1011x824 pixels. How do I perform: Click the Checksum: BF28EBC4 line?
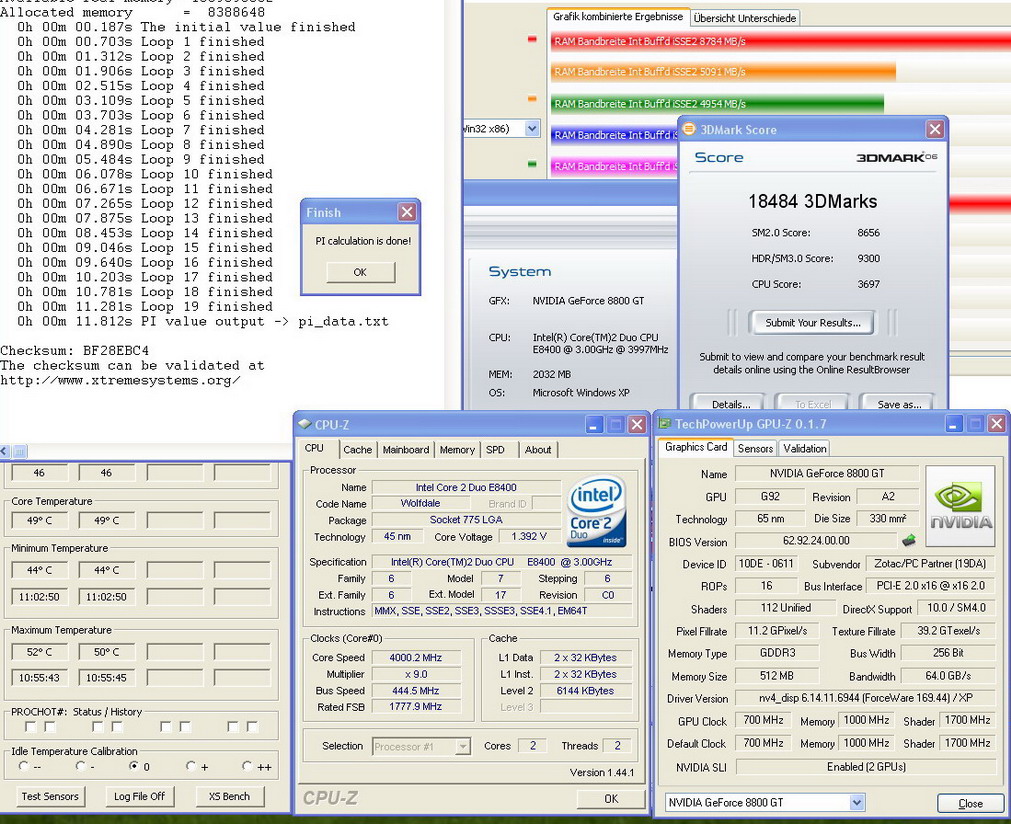pos(74,351)
